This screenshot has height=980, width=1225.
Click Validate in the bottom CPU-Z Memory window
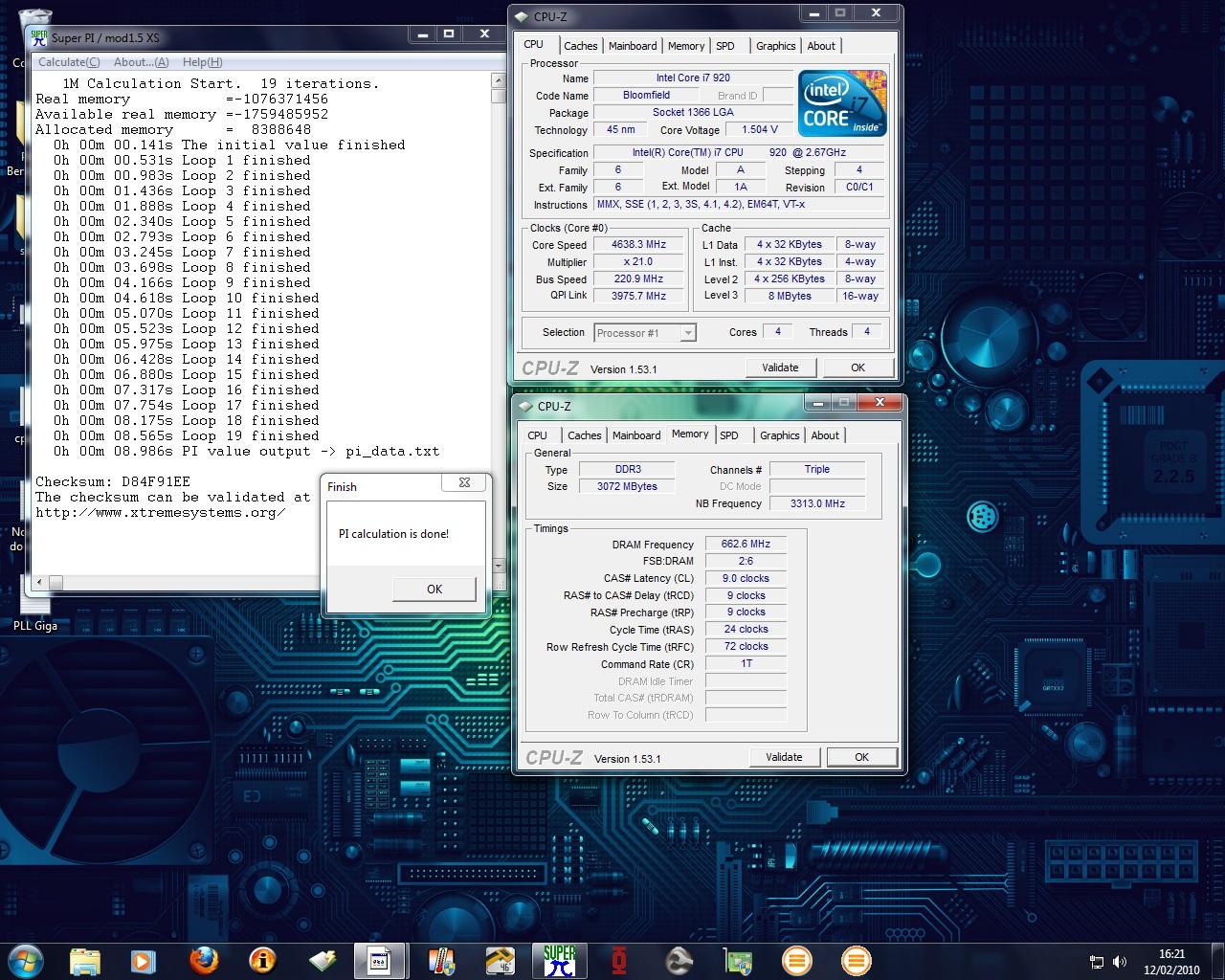tap(784, 757)
